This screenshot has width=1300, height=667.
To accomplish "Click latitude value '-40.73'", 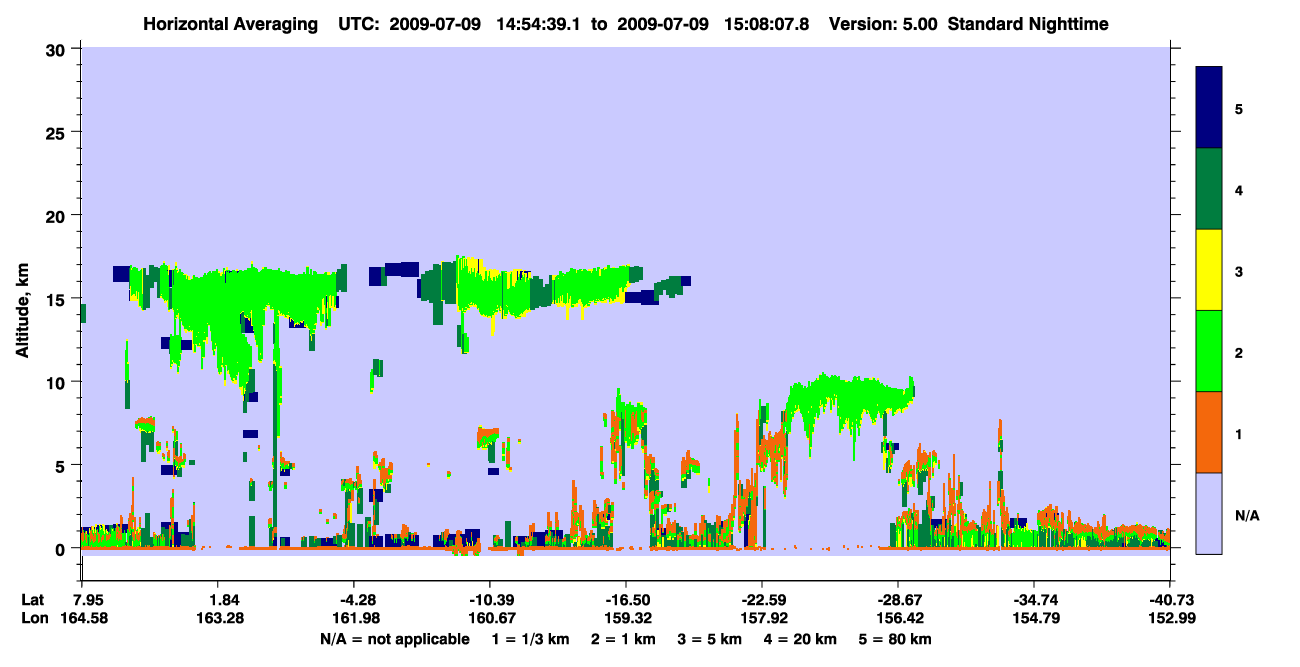I will tap(1170, 600).
